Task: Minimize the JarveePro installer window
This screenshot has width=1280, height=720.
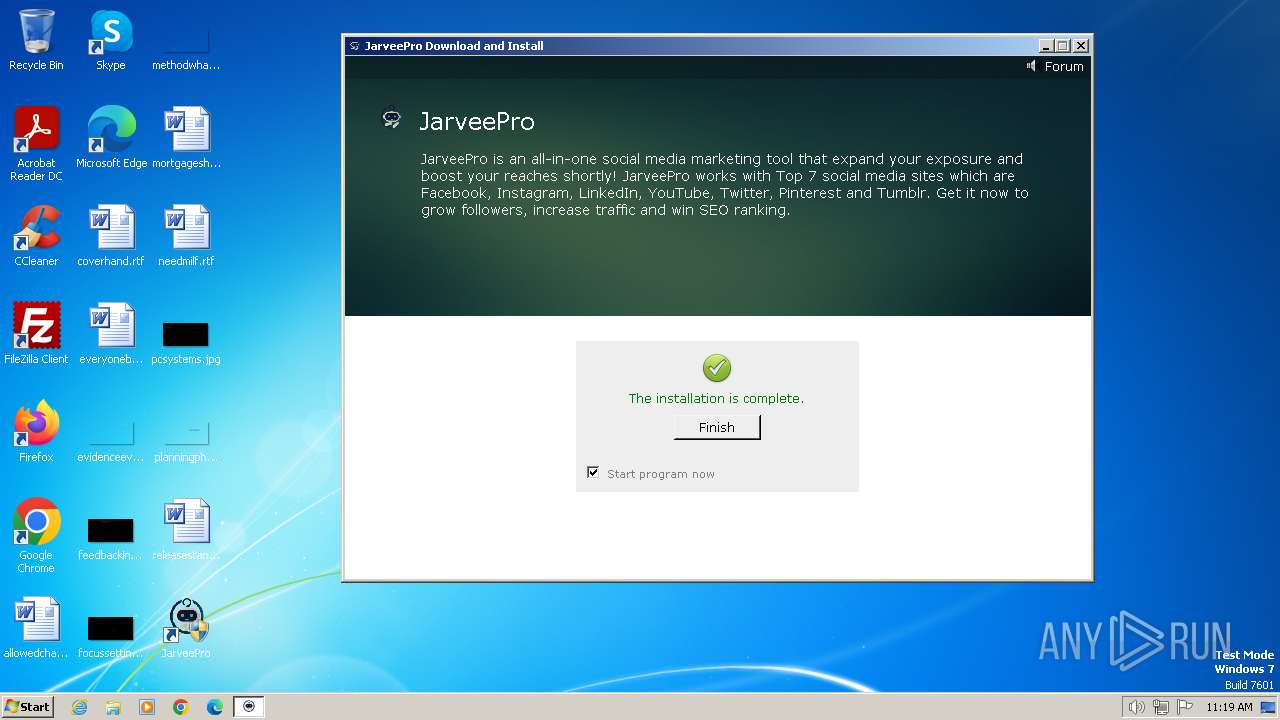Action: [1046, 46]
